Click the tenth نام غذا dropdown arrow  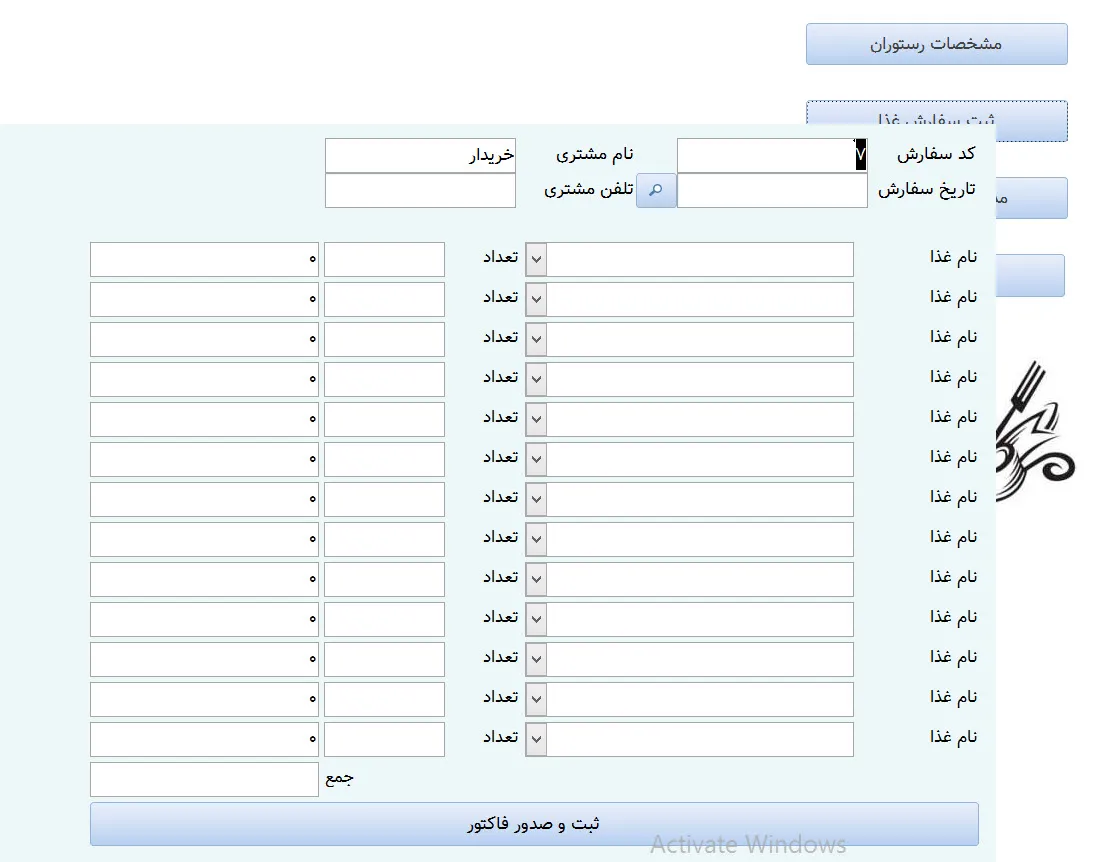(x=536, y=620)
